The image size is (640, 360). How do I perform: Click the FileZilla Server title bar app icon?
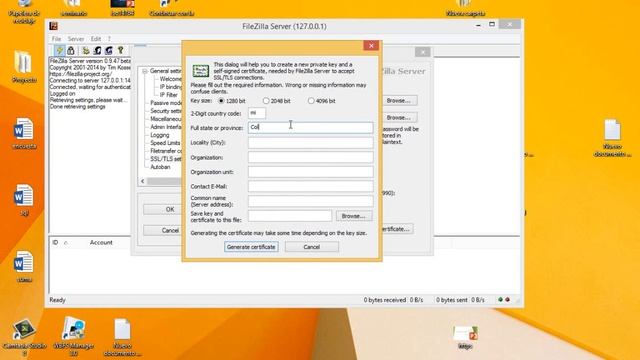point(53,26)
